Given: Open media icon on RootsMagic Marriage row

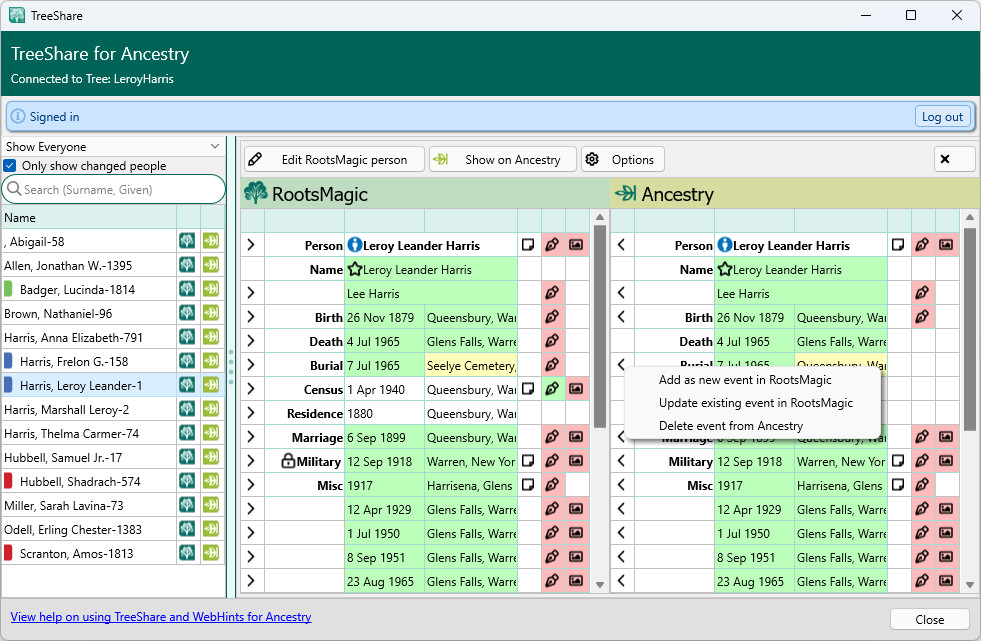Looking at the screenshot, I should pyautogui.click(x=576, y=437).
